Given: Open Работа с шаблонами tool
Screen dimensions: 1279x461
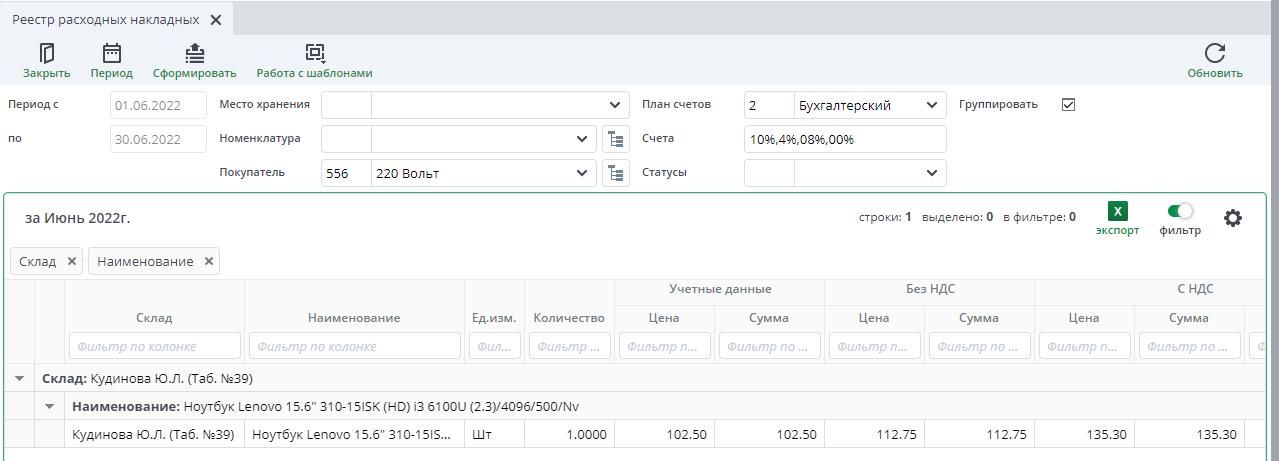Looking at the screenshot, I should (x=314, y=54).
